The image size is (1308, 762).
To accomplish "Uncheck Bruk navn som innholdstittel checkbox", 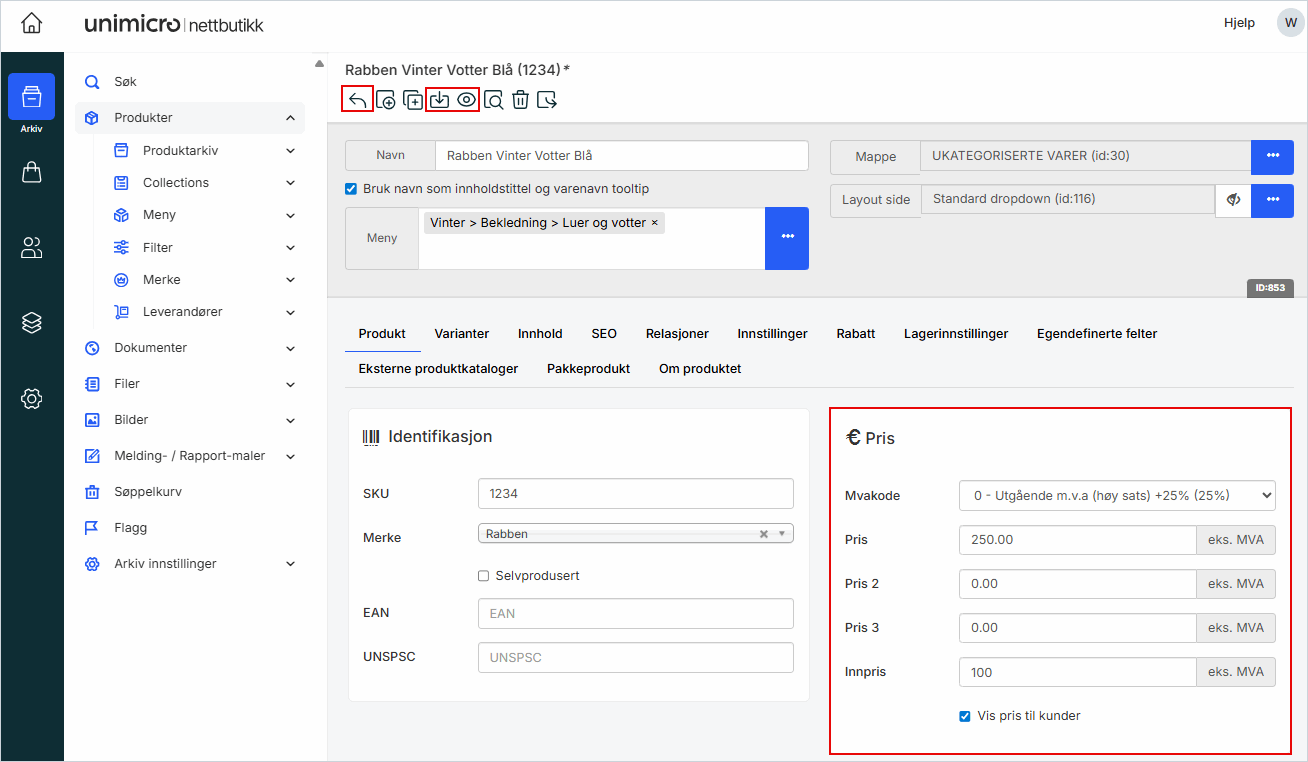I will pyautogui.click(x=351, y=189).
